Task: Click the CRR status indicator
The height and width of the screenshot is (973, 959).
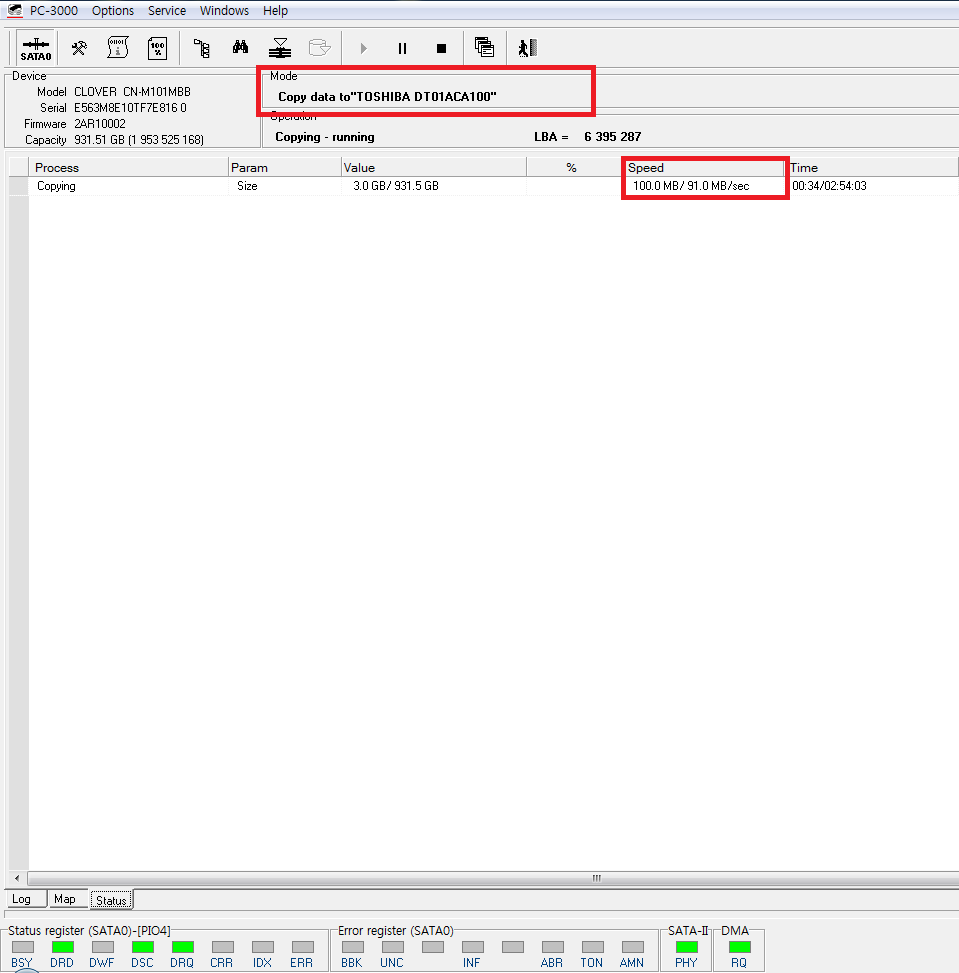Action: pos(222,947)
